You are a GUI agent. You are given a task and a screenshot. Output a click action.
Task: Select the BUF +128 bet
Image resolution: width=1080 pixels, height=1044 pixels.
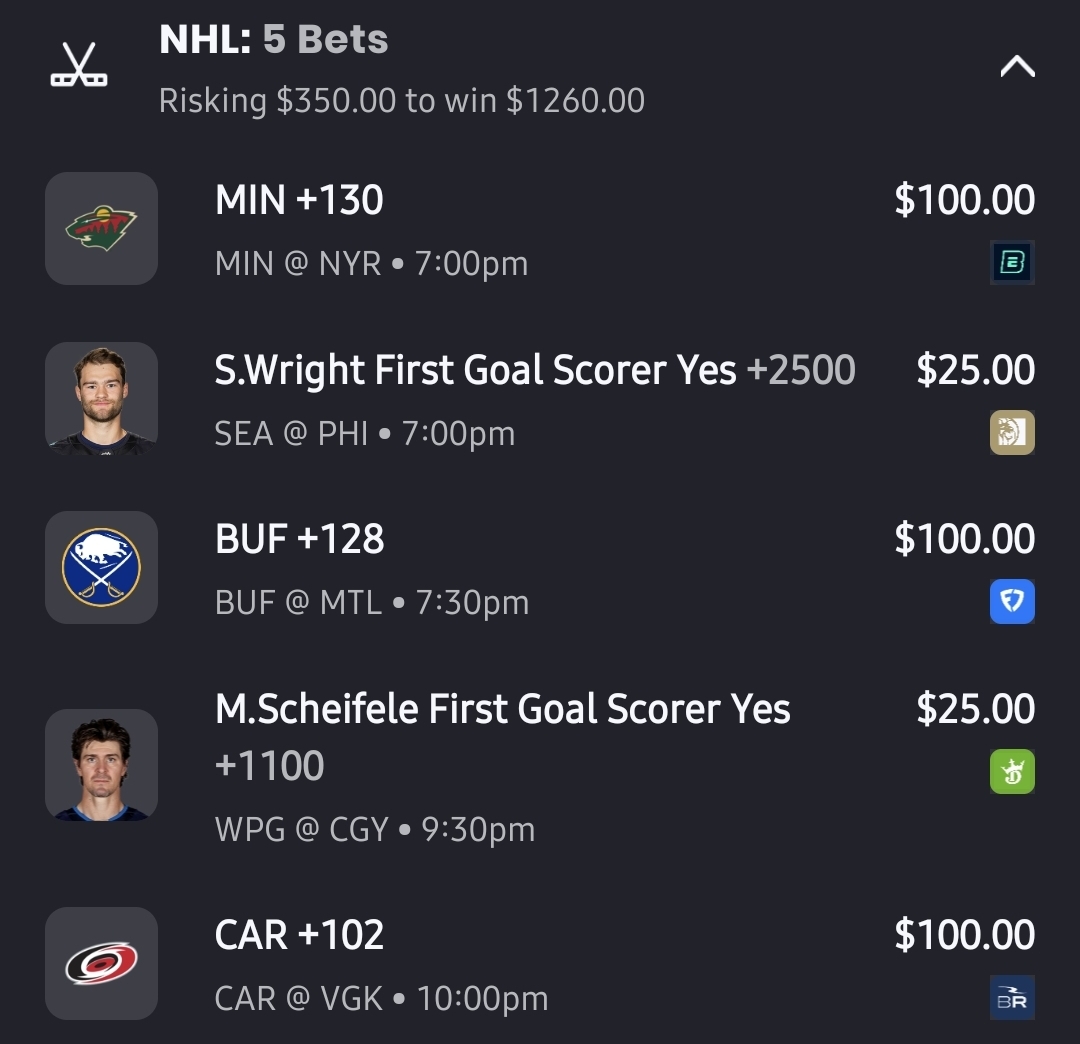tap(299, 539)
